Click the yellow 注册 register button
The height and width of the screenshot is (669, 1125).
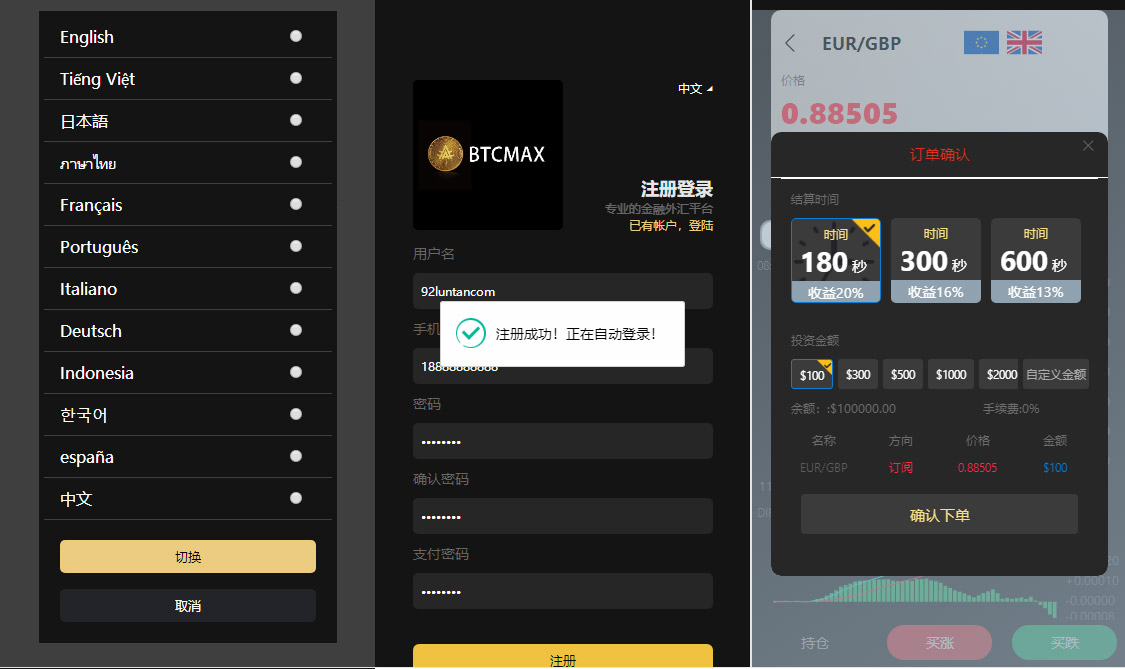562,657
